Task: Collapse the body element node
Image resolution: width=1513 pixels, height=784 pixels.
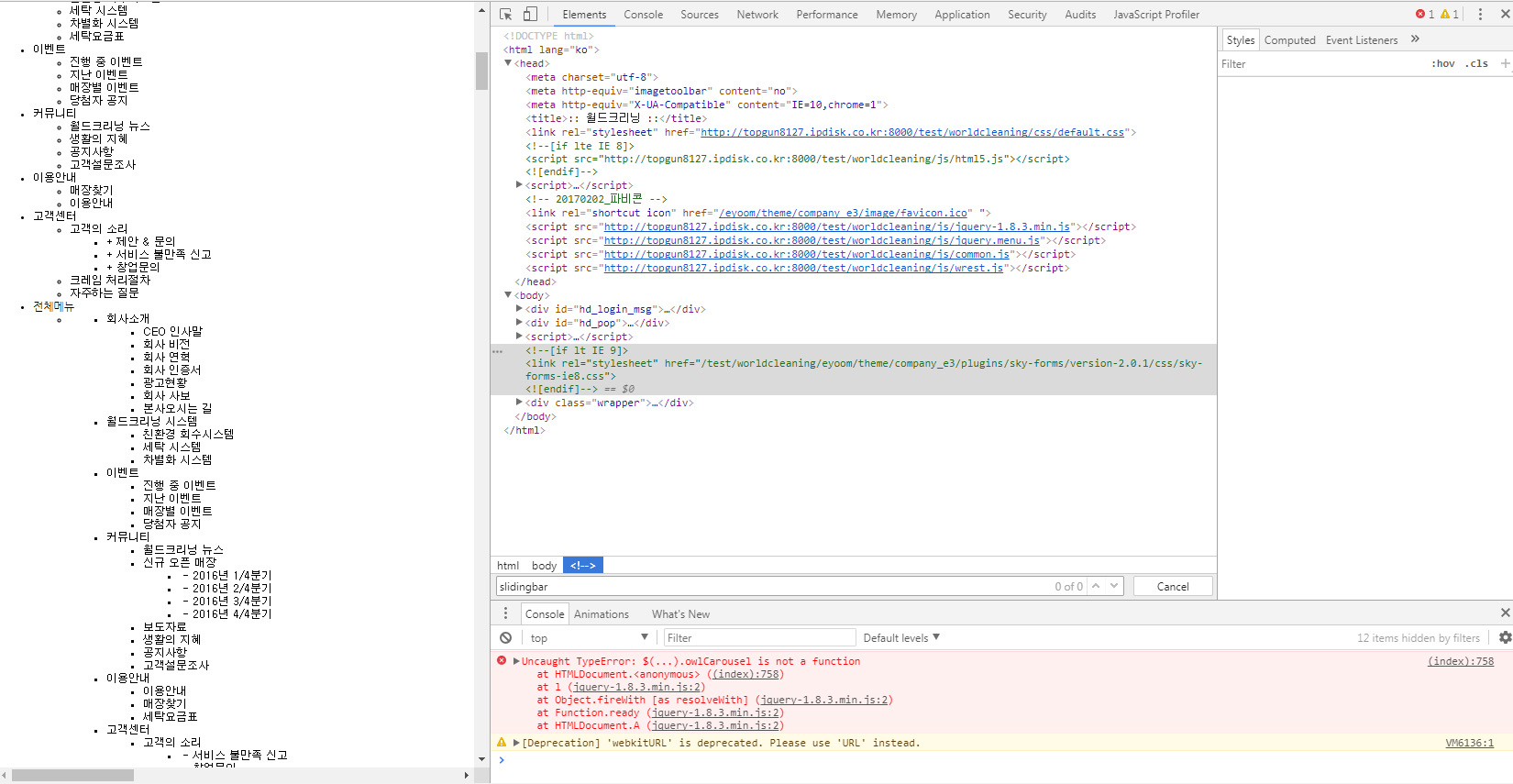Action: (x=508, y=295)
